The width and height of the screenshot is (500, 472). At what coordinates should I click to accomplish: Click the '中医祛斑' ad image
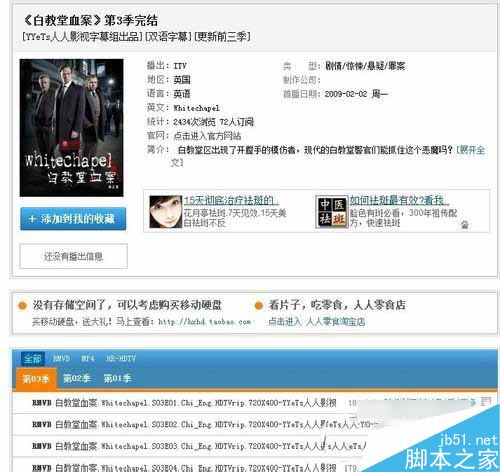click(x=332, y=212)
